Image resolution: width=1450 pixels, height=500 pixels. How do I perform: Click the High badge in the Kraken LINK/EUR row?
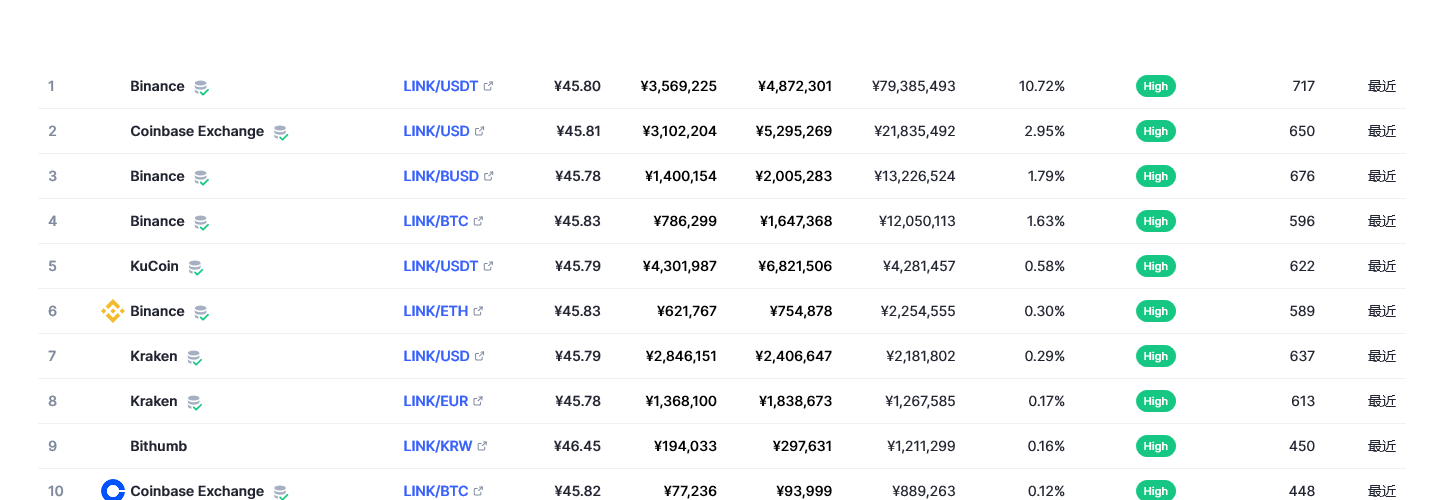pyautogui.click(x=1156, y=401)
